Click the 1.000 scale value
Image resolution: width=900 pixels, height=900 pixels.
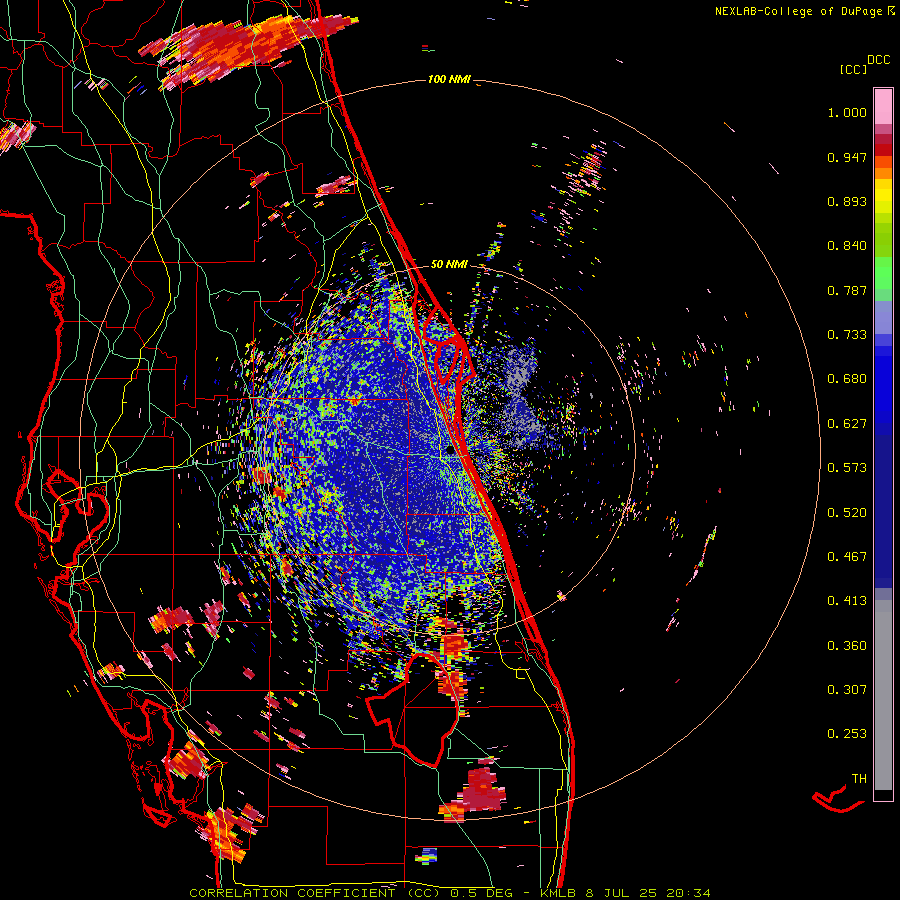tap(847, 112)
